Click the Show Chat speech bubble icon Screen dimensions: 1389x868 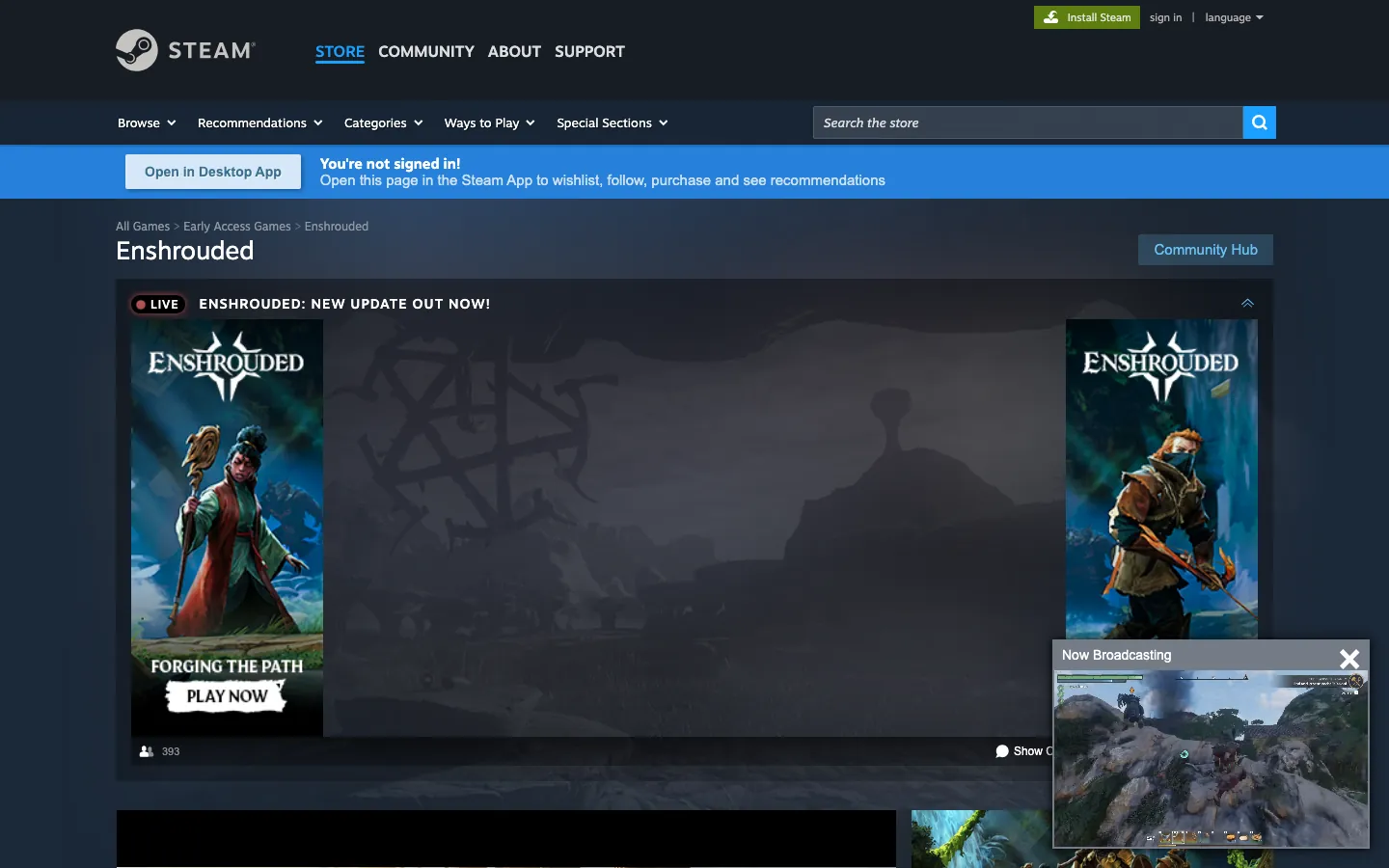click(x=1002, y=751)
